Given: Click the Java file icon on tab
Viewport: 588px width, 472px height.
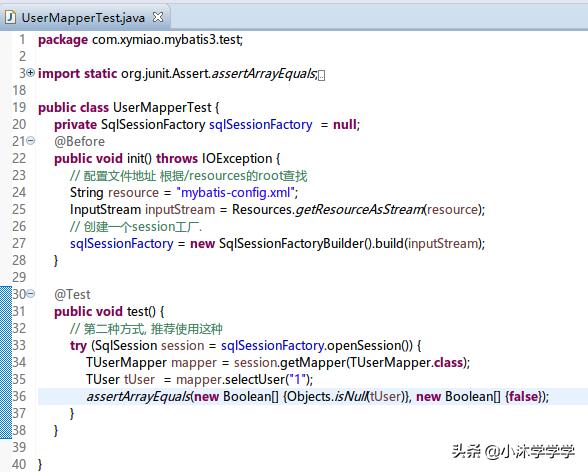Looking at the screenshot, I should click(10, 17).
